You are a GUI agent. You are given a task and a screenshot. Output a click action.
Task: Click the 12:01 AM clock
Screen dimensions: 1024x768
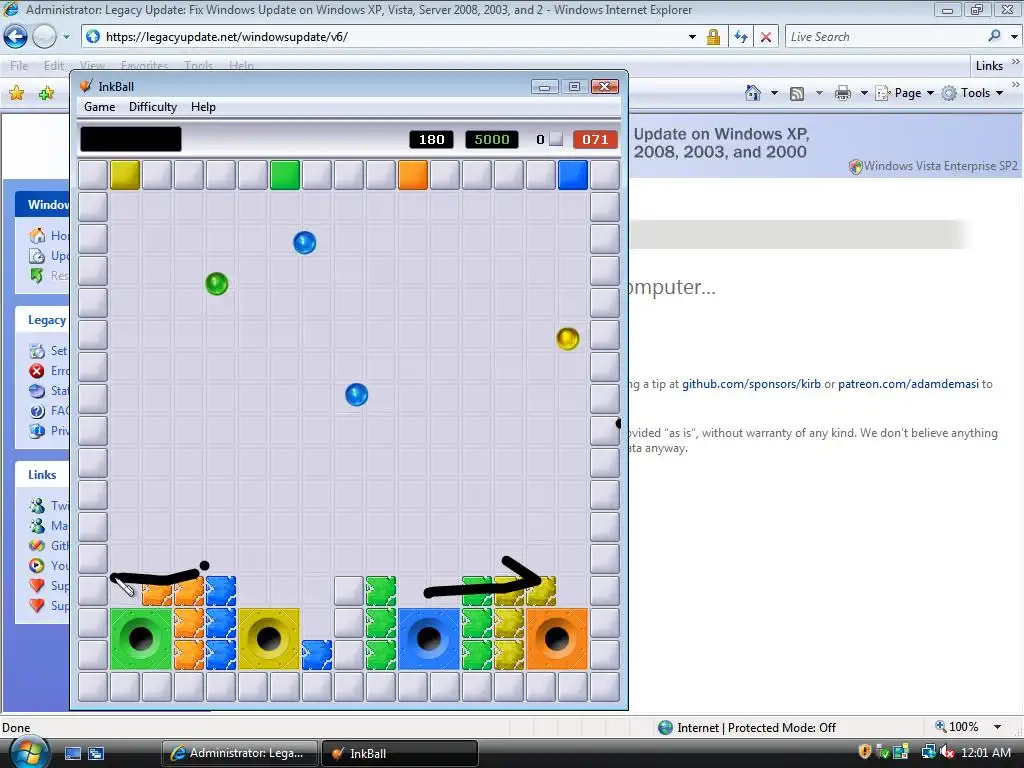985,752
